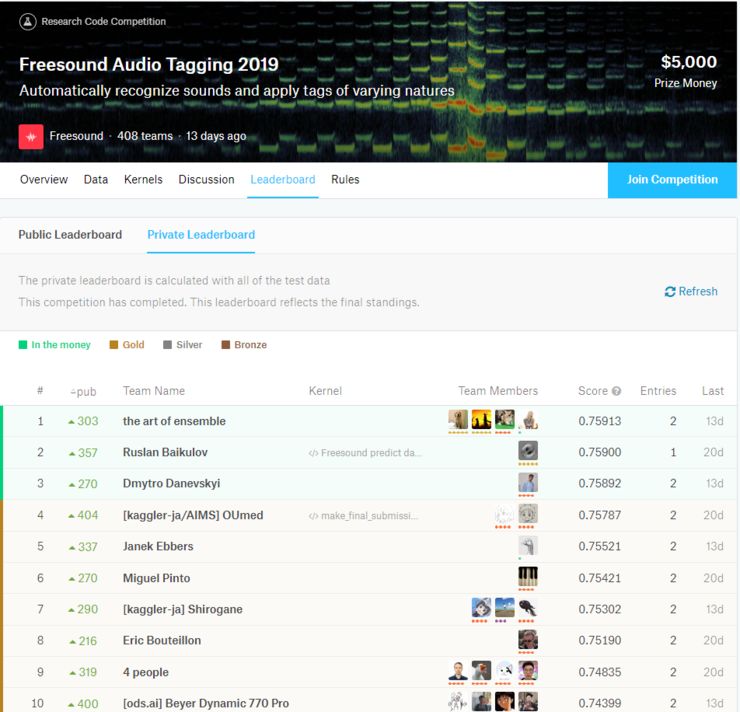Go to the Discussion tab
The image size is (740, 712).
(206, 179)
